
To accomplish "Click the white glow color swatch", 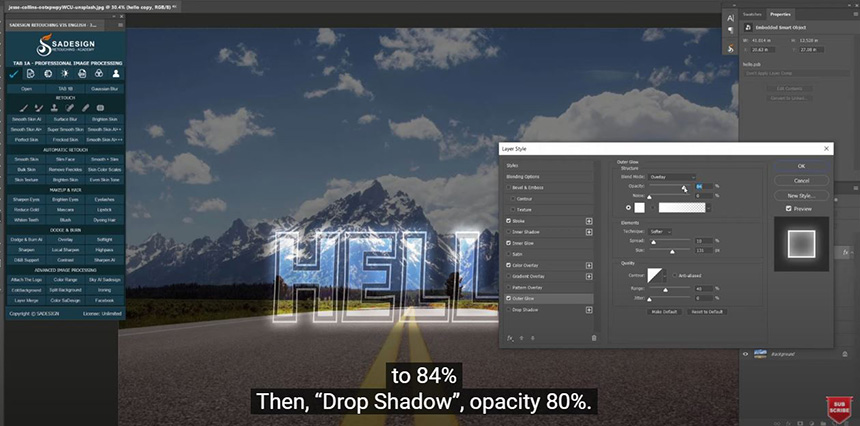I will pos(640,208).
